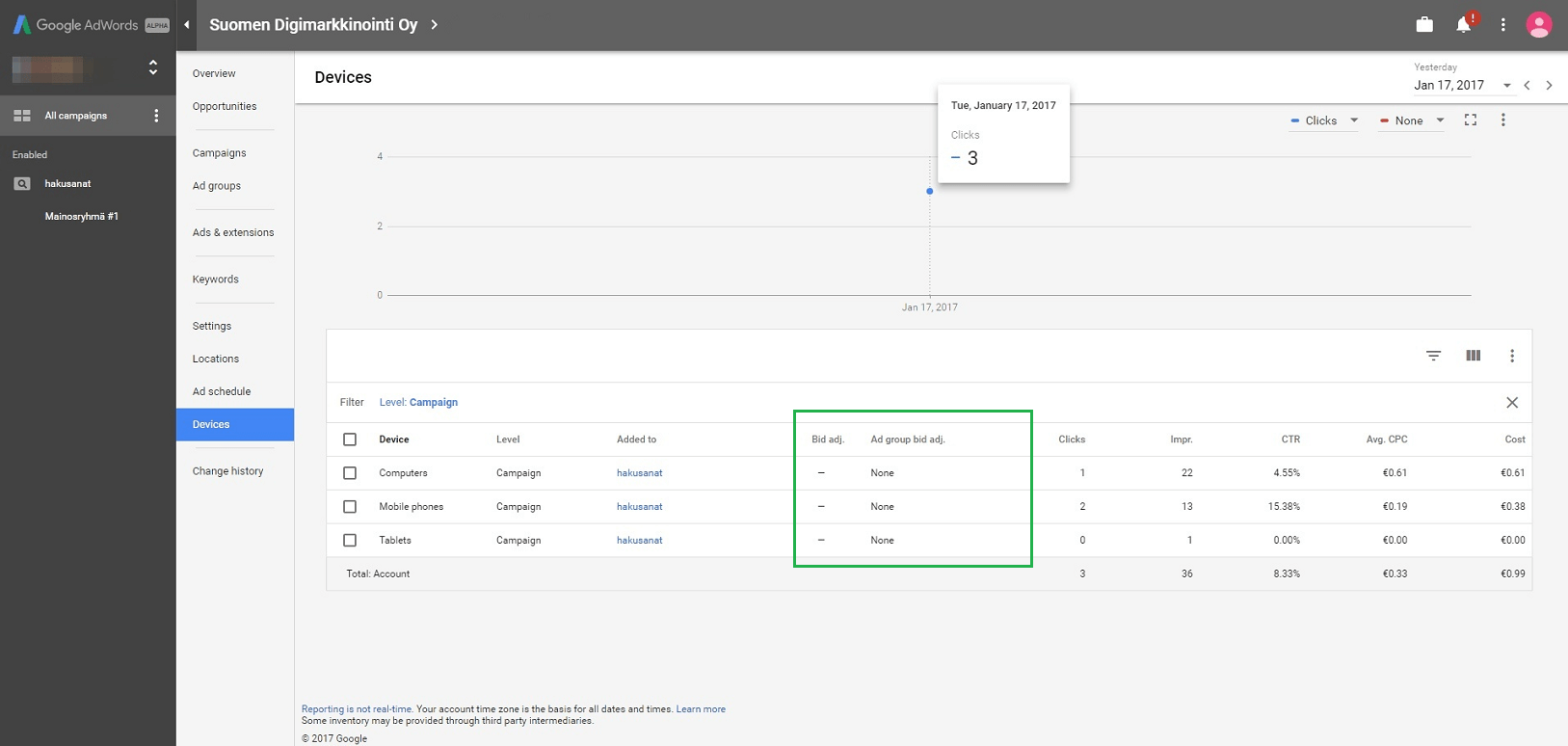
Task: Open the Opportunities page
Action: tap(225, 106)
